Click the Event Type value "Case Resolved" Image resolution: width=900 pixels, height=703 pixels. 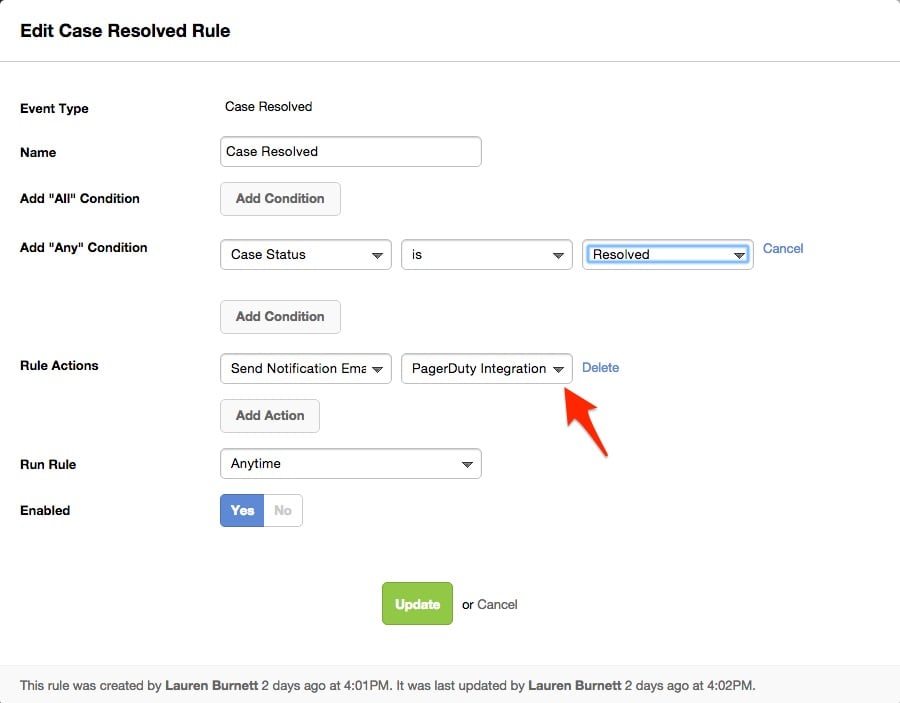click(x=268, y=106)
